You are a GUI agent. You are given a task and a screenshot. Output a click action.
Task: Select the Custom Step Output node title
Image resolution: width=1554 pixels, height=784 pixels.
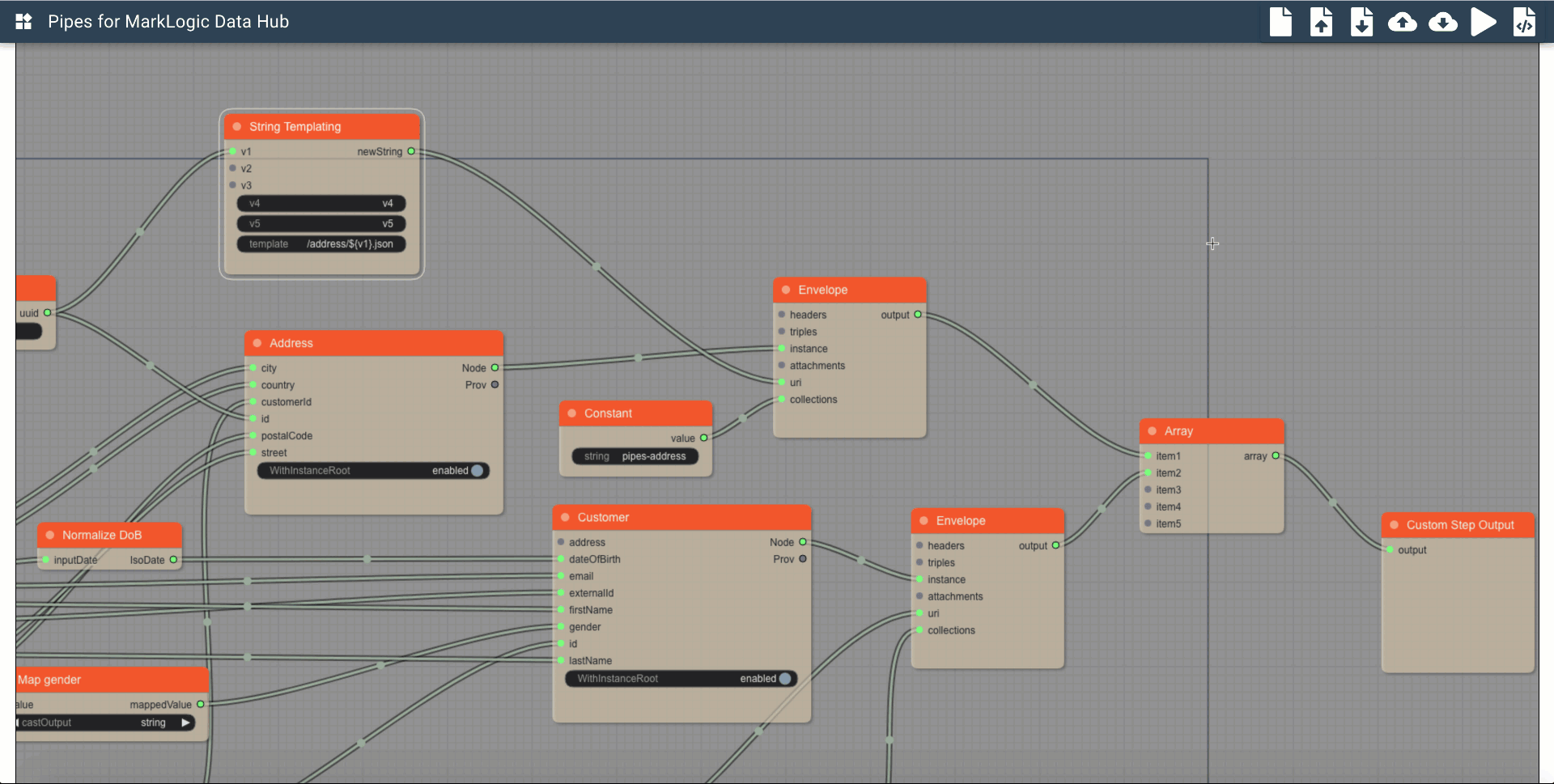point(1459,525)
